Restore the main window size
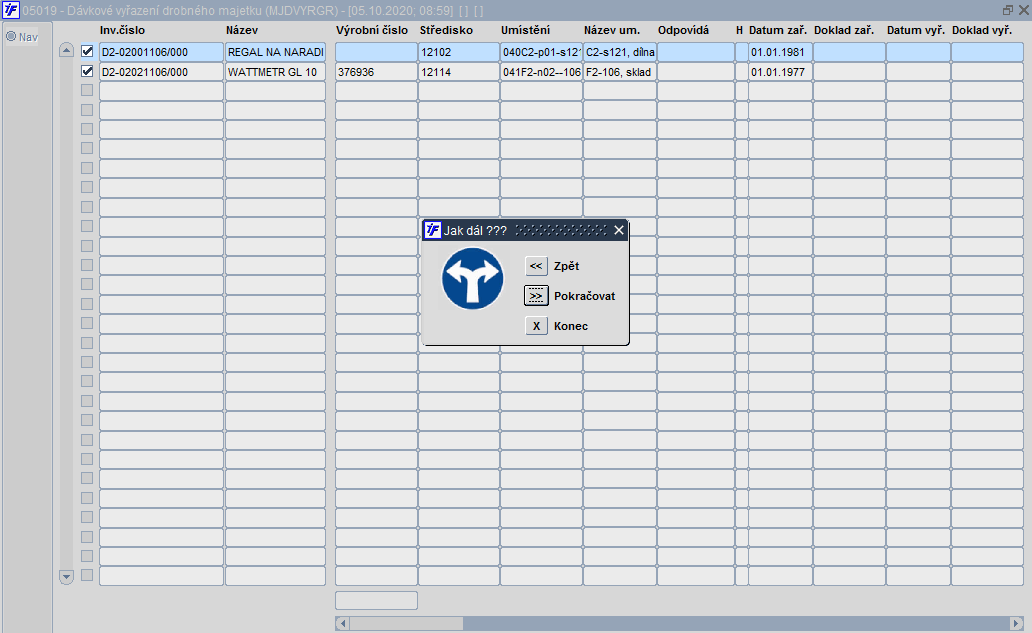The height and width of the screenshot is (633, 1032). tap(1008, 10)
